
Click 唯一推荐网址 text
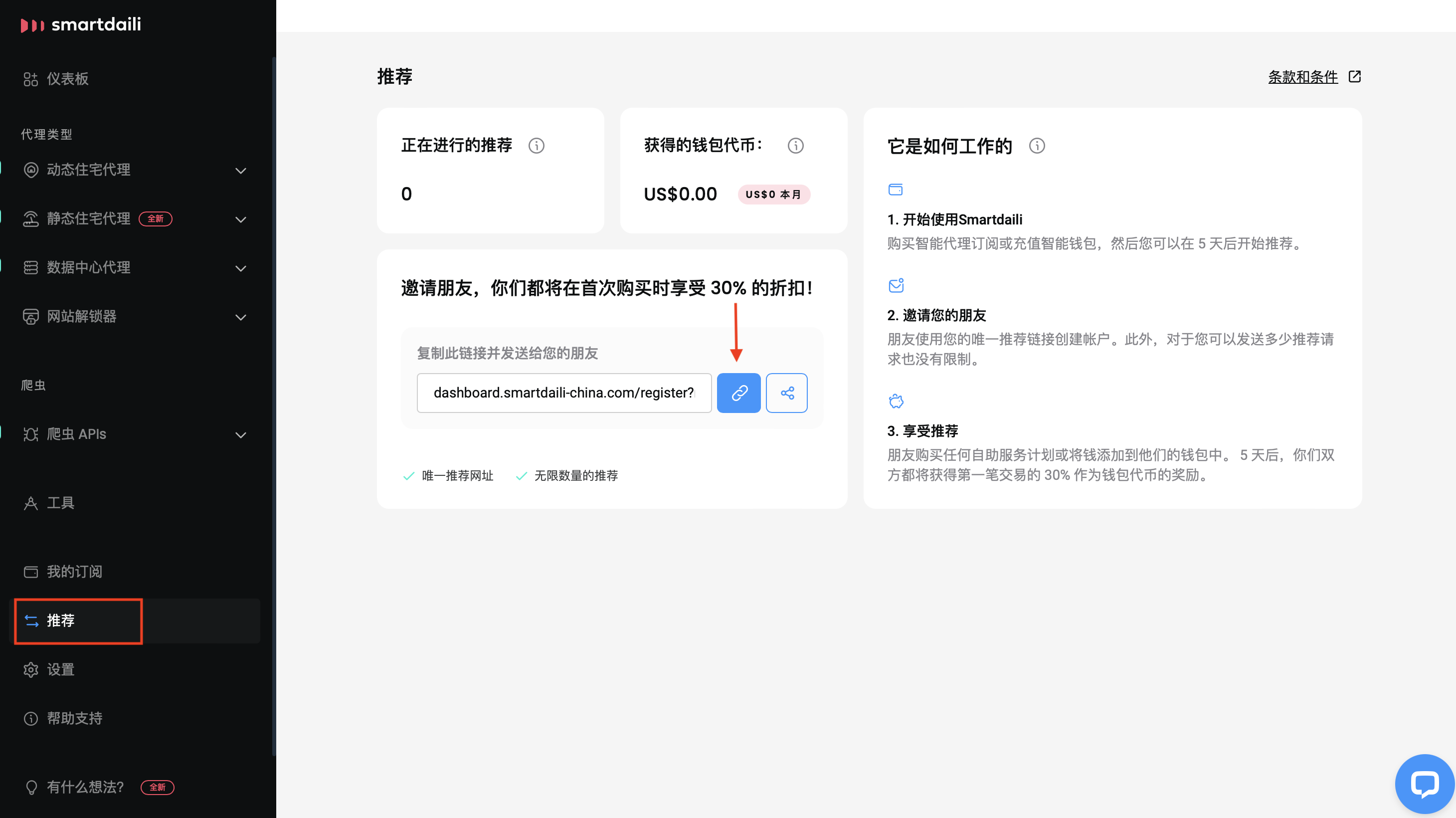pyautogui.click(x=458, y=476)
